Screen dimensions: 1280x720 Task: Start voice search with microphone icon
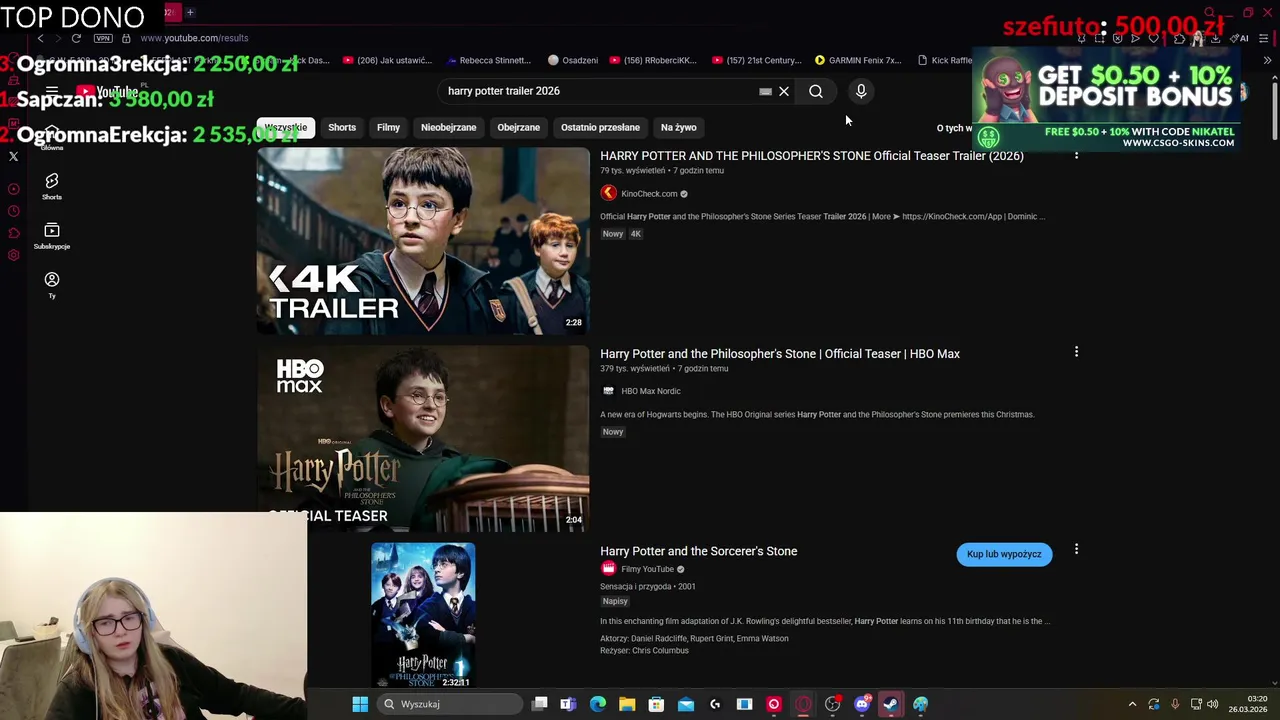(861, 91)
